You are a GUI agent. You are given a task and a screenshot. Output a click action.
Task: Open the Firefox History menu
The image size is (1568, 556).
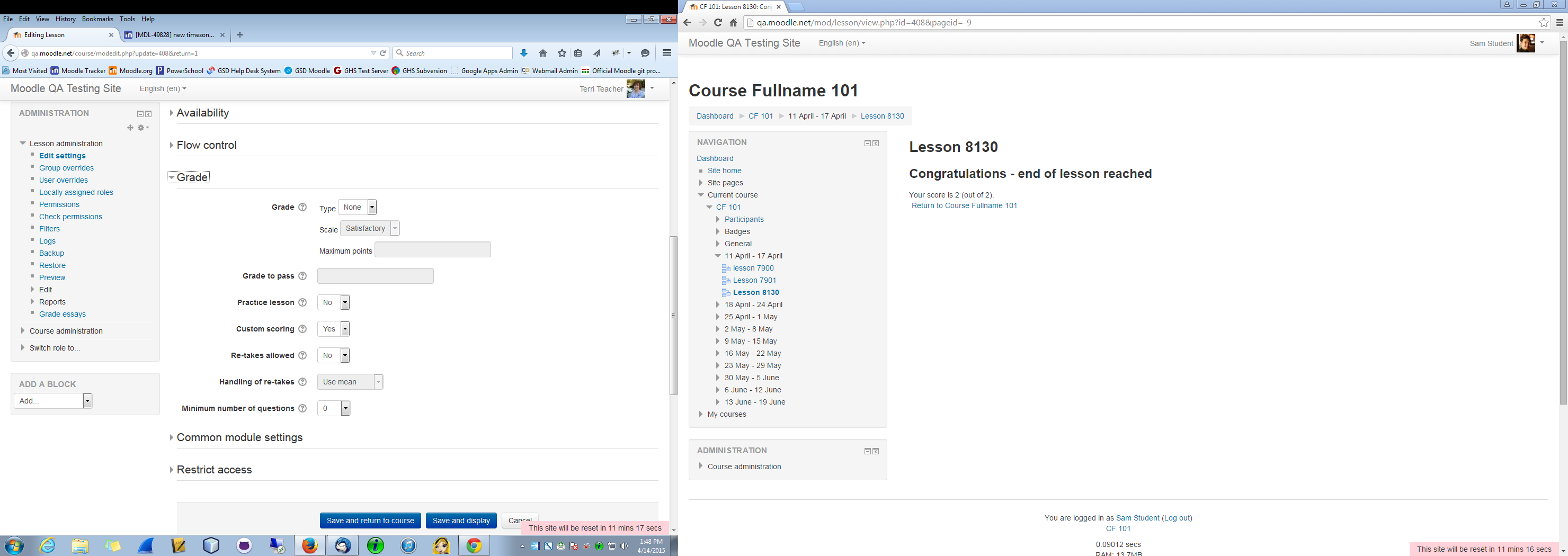click(x=66, y=19)
